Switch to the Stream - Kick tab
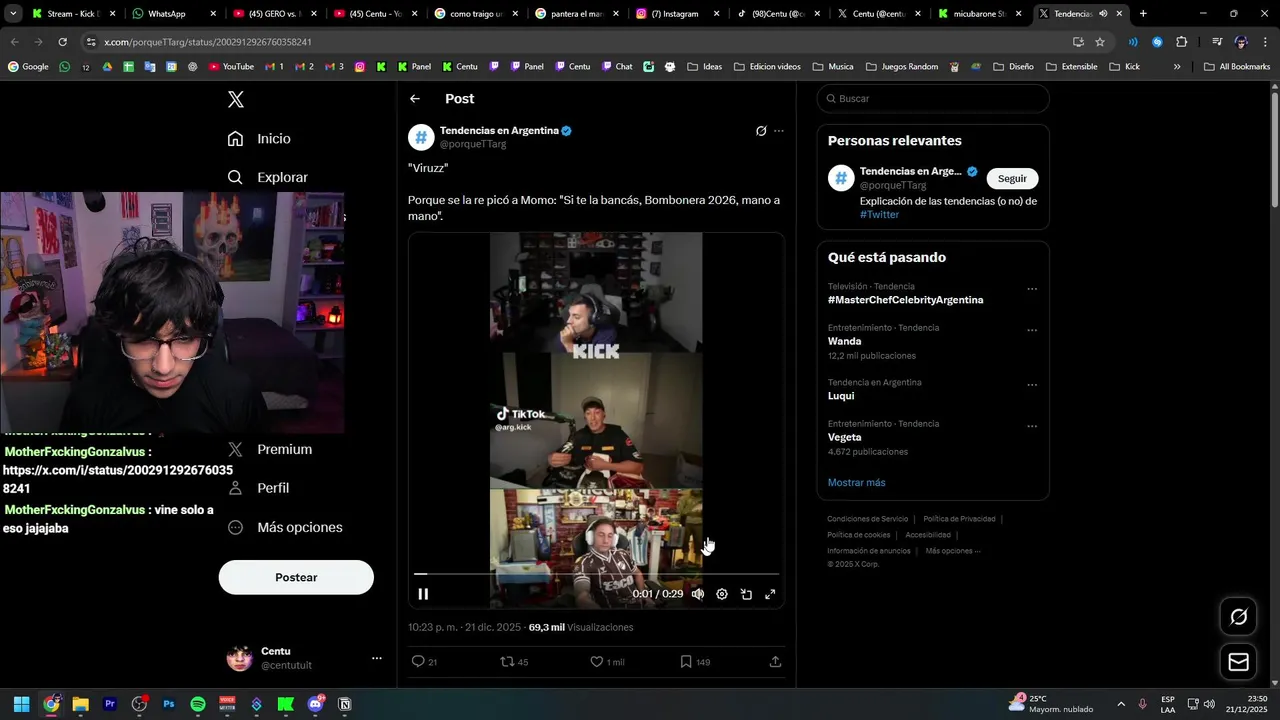The image size is (1280, 720). [x=72, y=14]
